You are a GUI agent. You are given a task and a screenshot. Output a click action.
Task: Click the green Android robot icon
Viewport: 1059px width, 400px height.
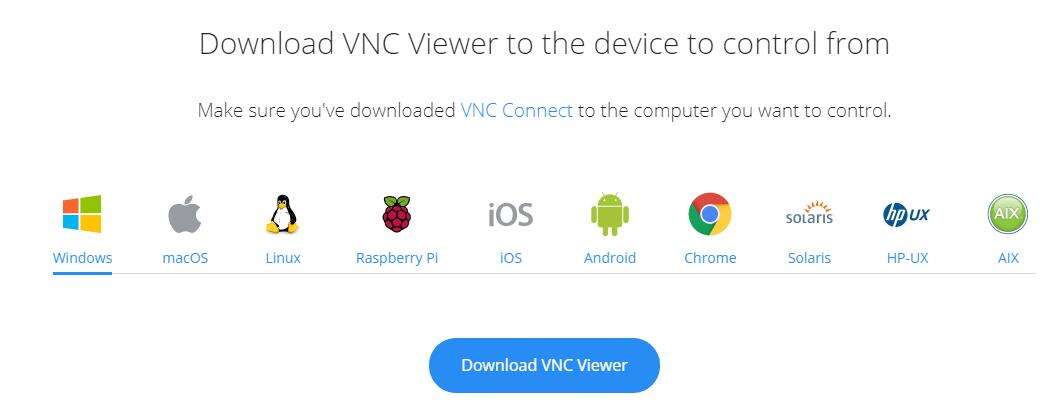610,214
